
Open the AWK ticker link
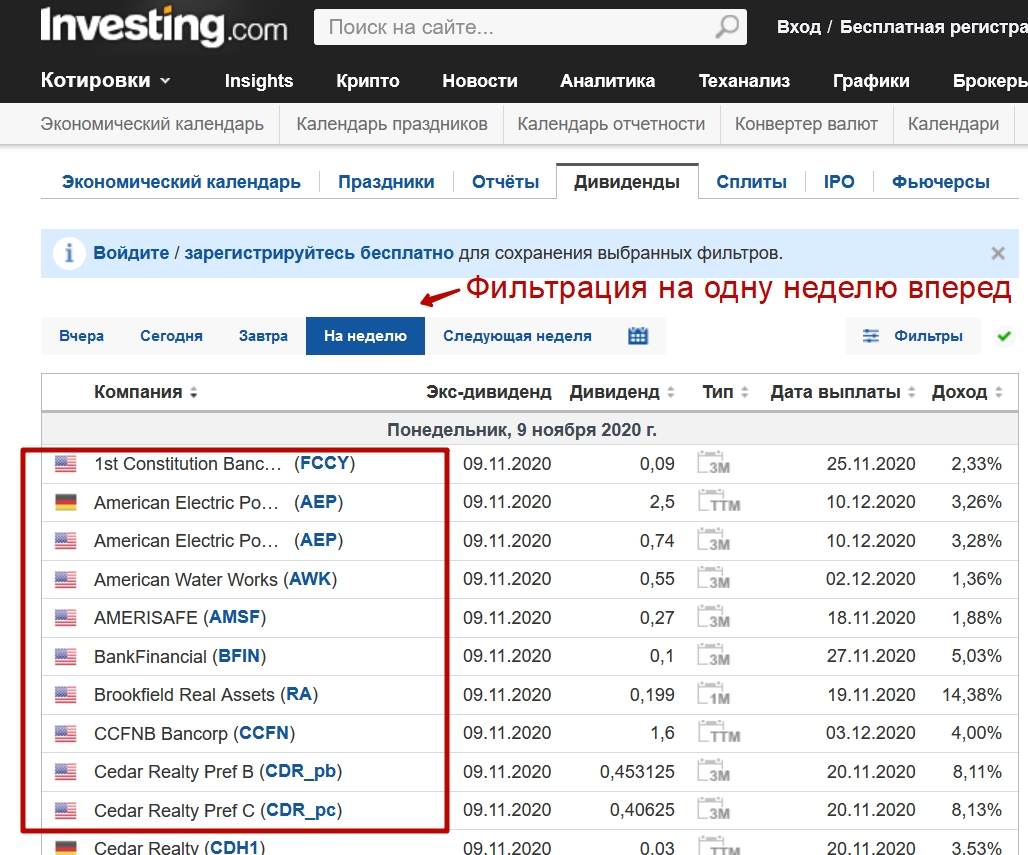312,579
